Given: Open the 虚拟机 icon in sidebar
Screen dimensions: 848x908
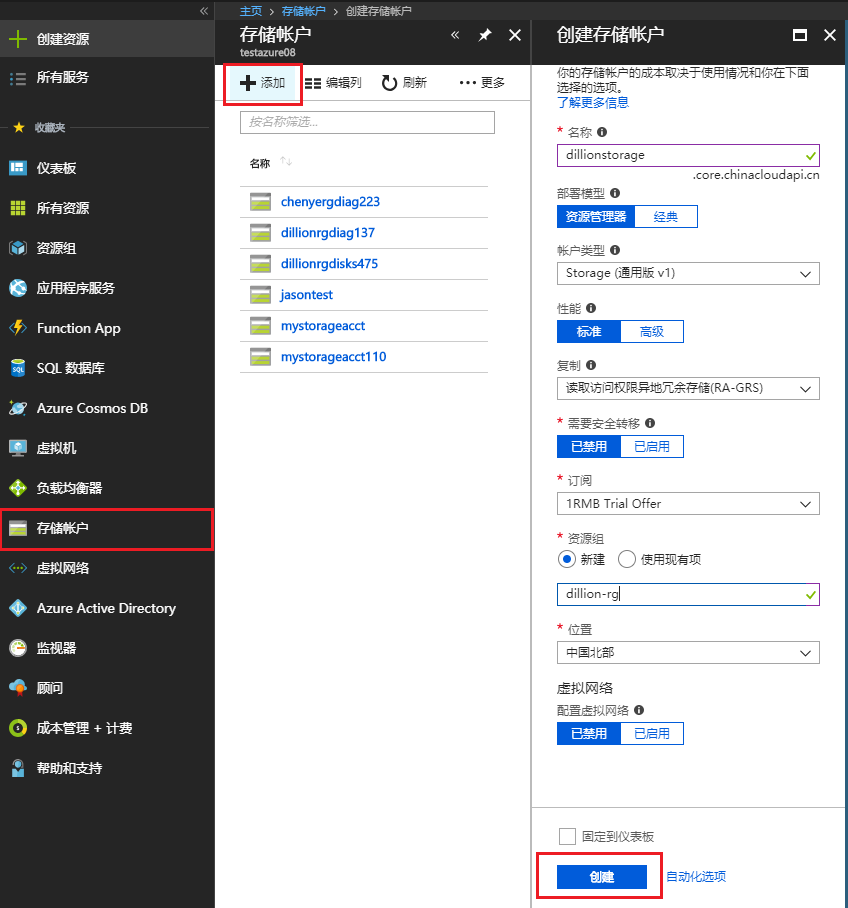Looking at the screenshot, I should pos(18,448).
